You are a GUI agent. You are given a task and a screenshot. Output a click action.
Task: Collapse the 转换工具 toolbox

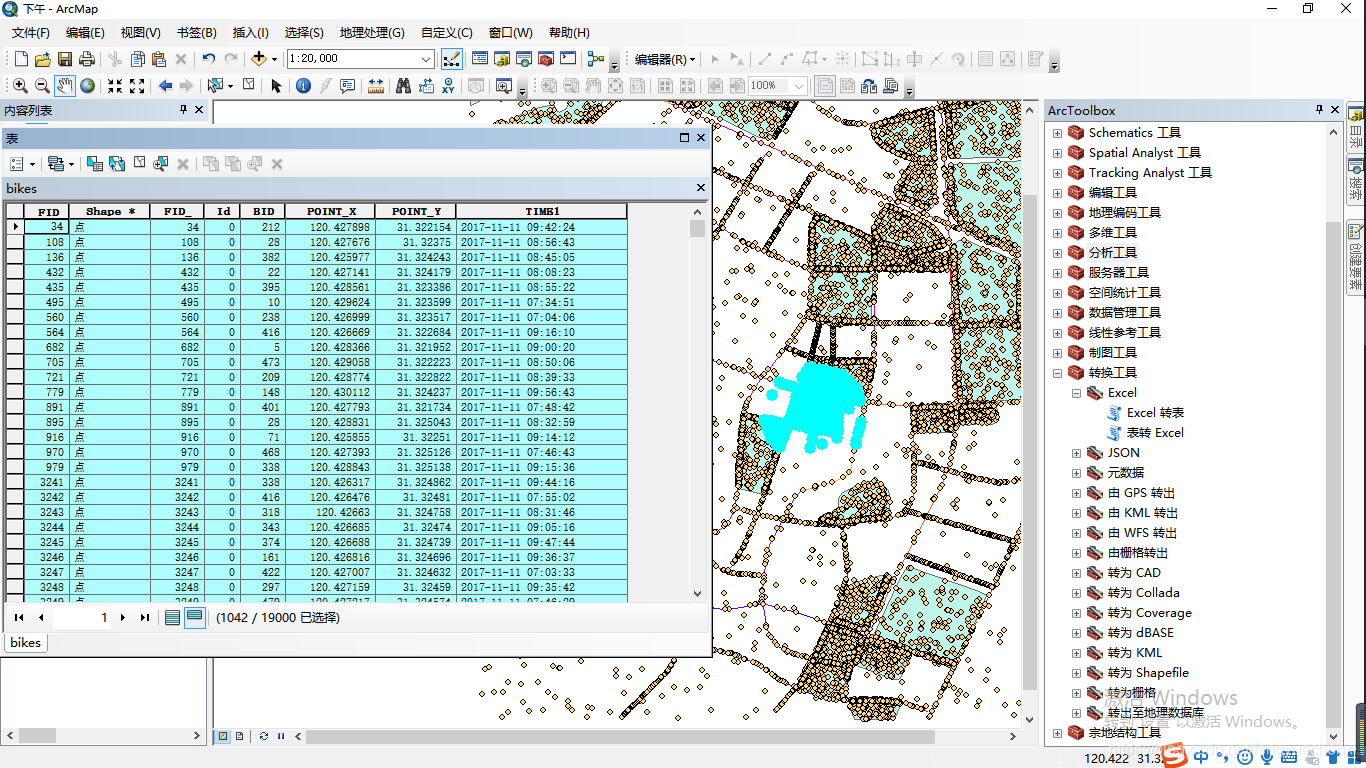click(1057, 373)
